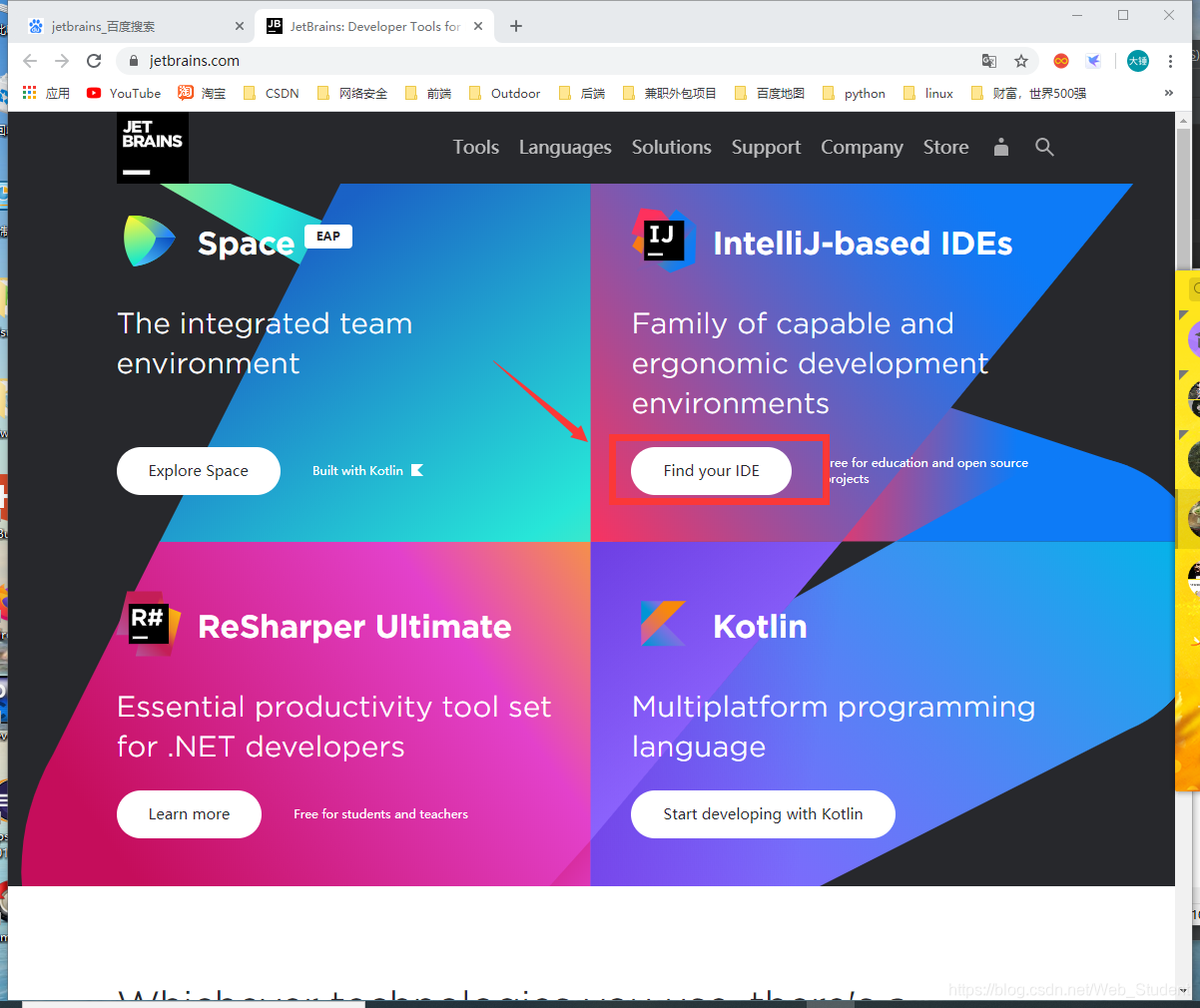Click the blue bird extension icon
This screenshot has height=1008, width=1200.
(x=1093, y=61)
